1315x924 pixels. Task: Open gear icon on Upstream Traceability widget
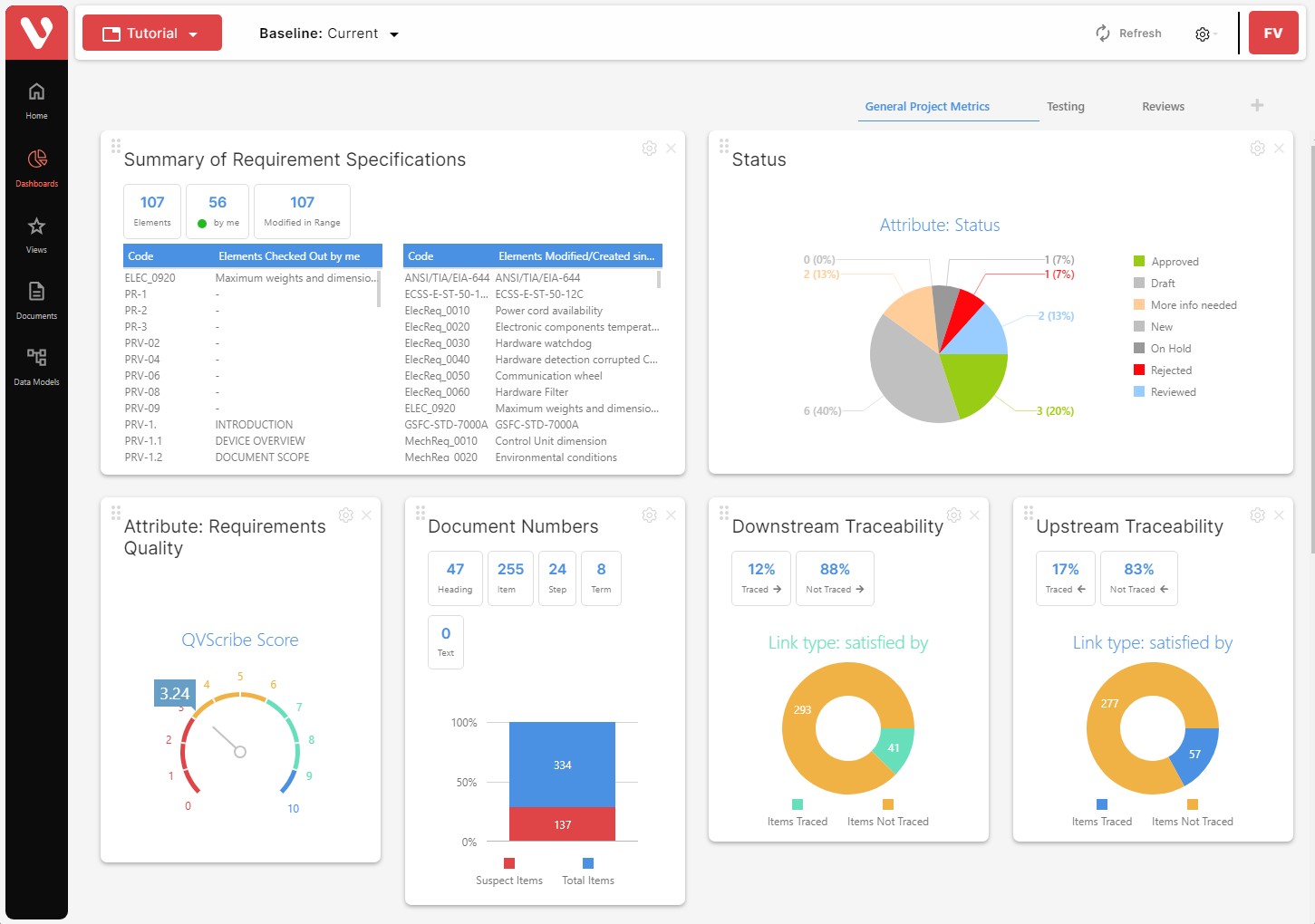(x=1257, y=515)
